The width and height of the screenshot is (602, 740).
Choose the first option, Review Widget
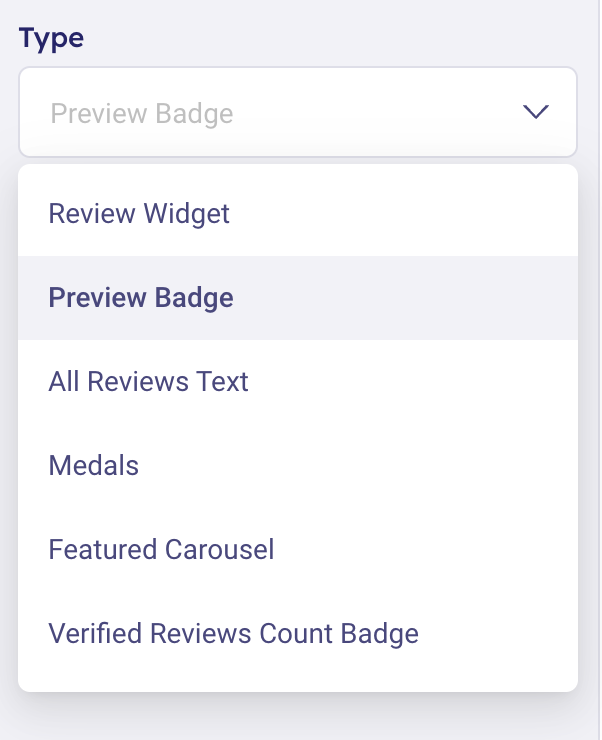(139, 213)
